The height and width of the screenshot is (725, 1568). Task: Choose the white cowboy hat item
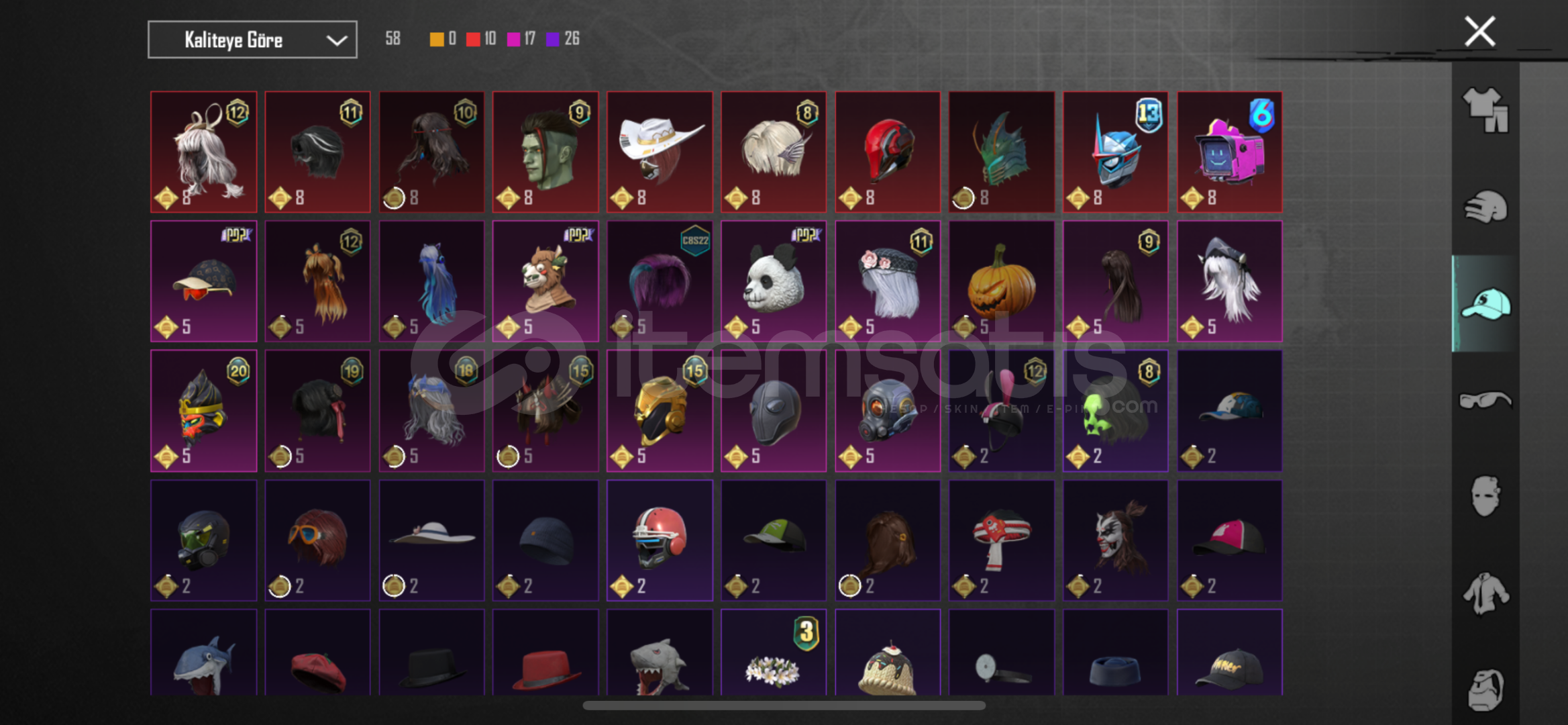660,152
